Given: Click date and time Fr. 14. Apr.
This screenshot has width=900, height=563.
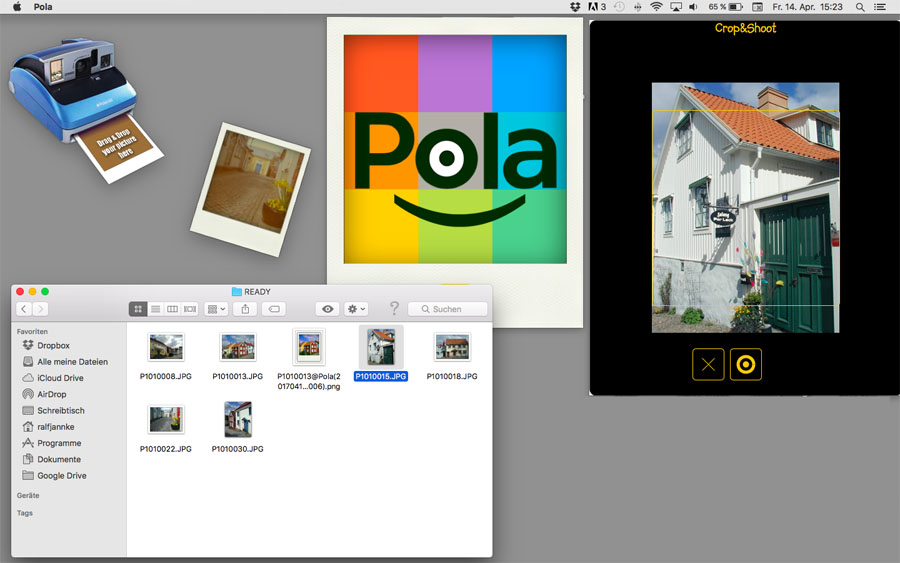Looking at the screenshot, I should tap(807, 7).
